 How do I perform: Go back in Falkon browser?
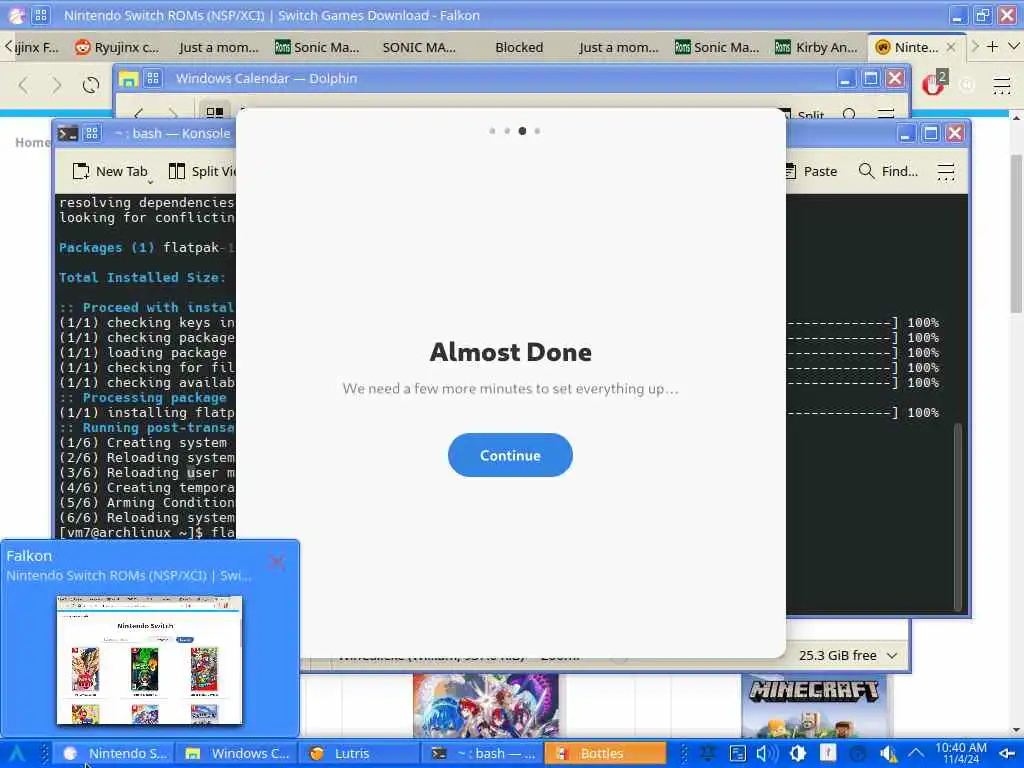24,85
